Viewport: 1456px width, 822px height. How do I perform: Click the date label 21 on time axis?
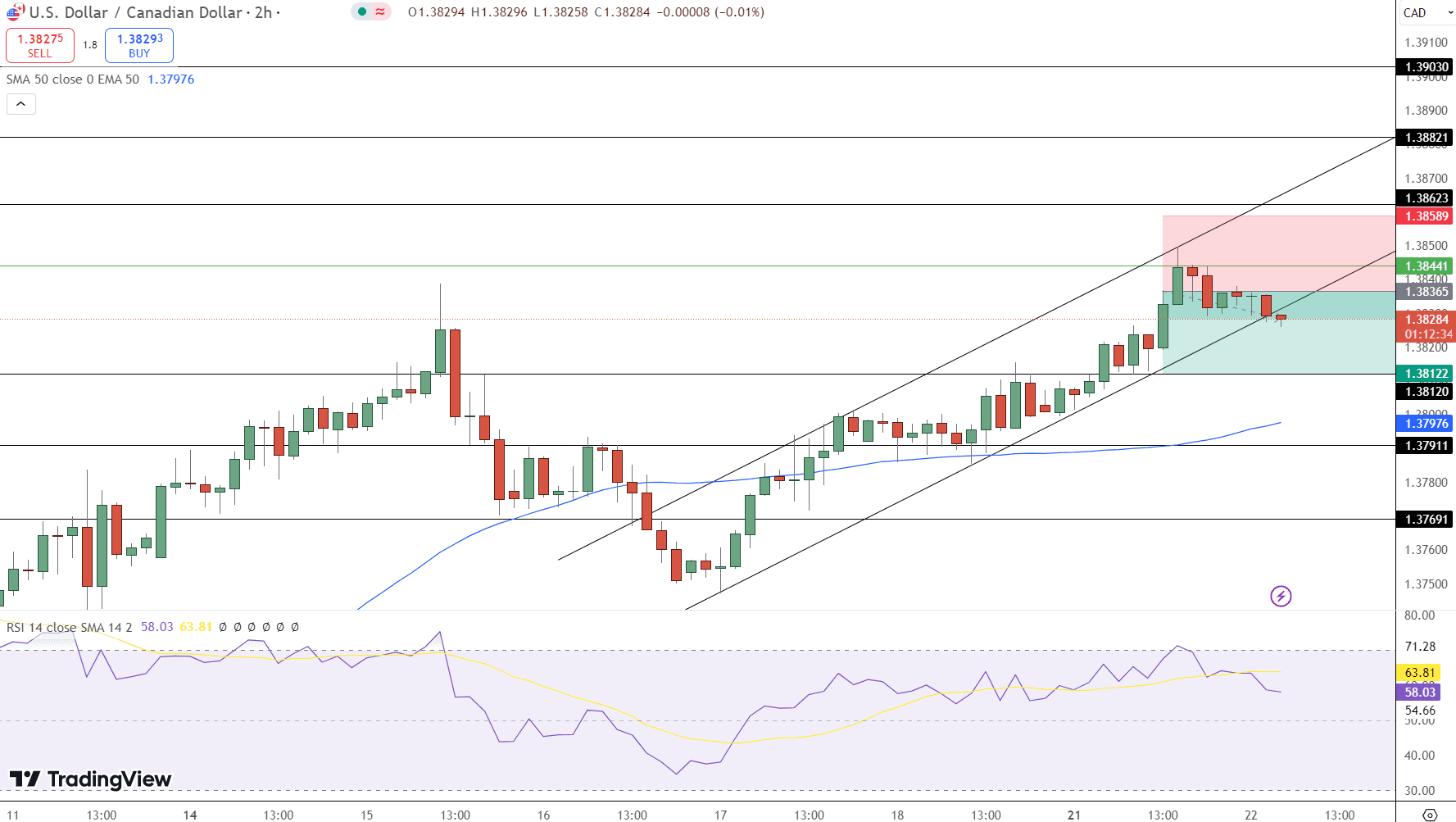pyautogui.click(x=1074, y=815)
